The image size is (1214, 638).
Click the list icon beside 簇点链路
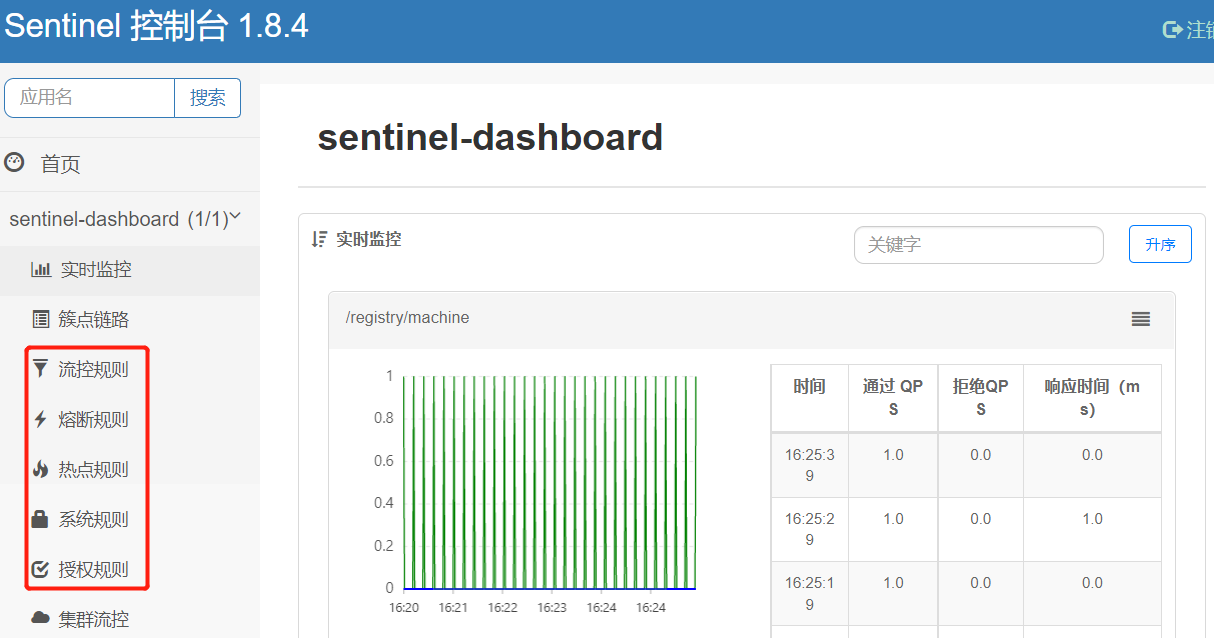[41, 319]
